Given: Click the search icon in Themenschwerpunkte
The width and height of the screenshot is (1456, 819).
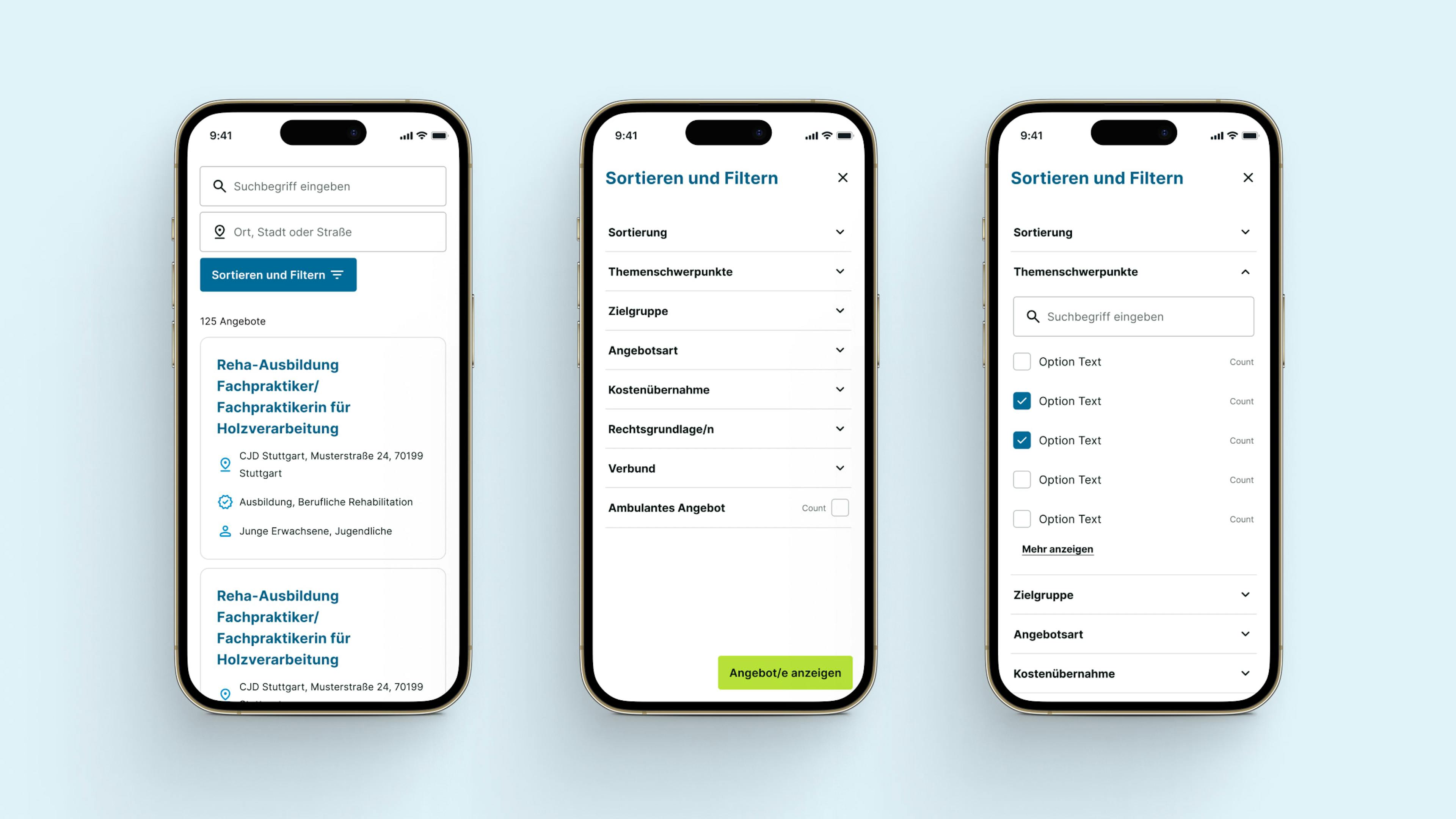Looking at the screenshot, I should pos(1032,316).
